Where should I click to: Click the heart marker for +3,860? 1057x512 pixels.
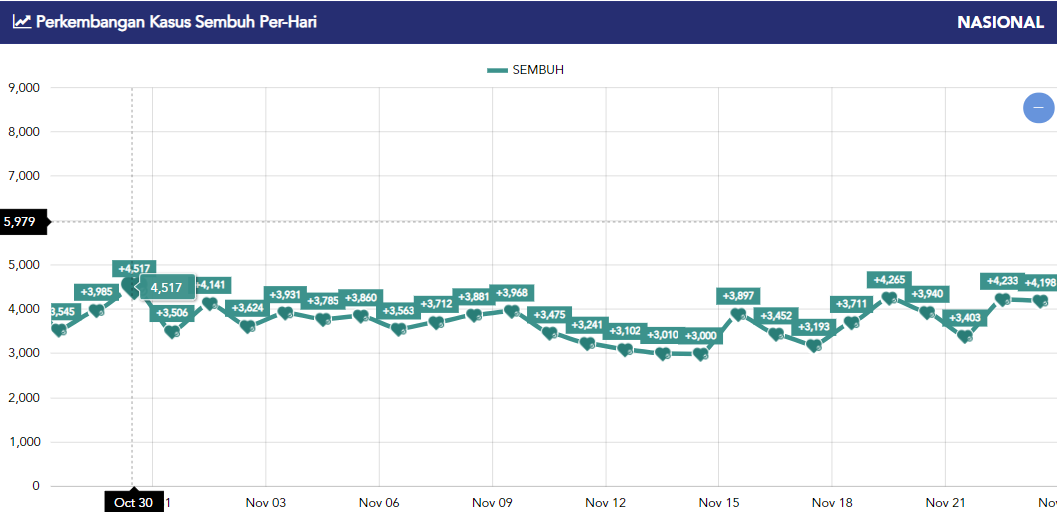361,316
